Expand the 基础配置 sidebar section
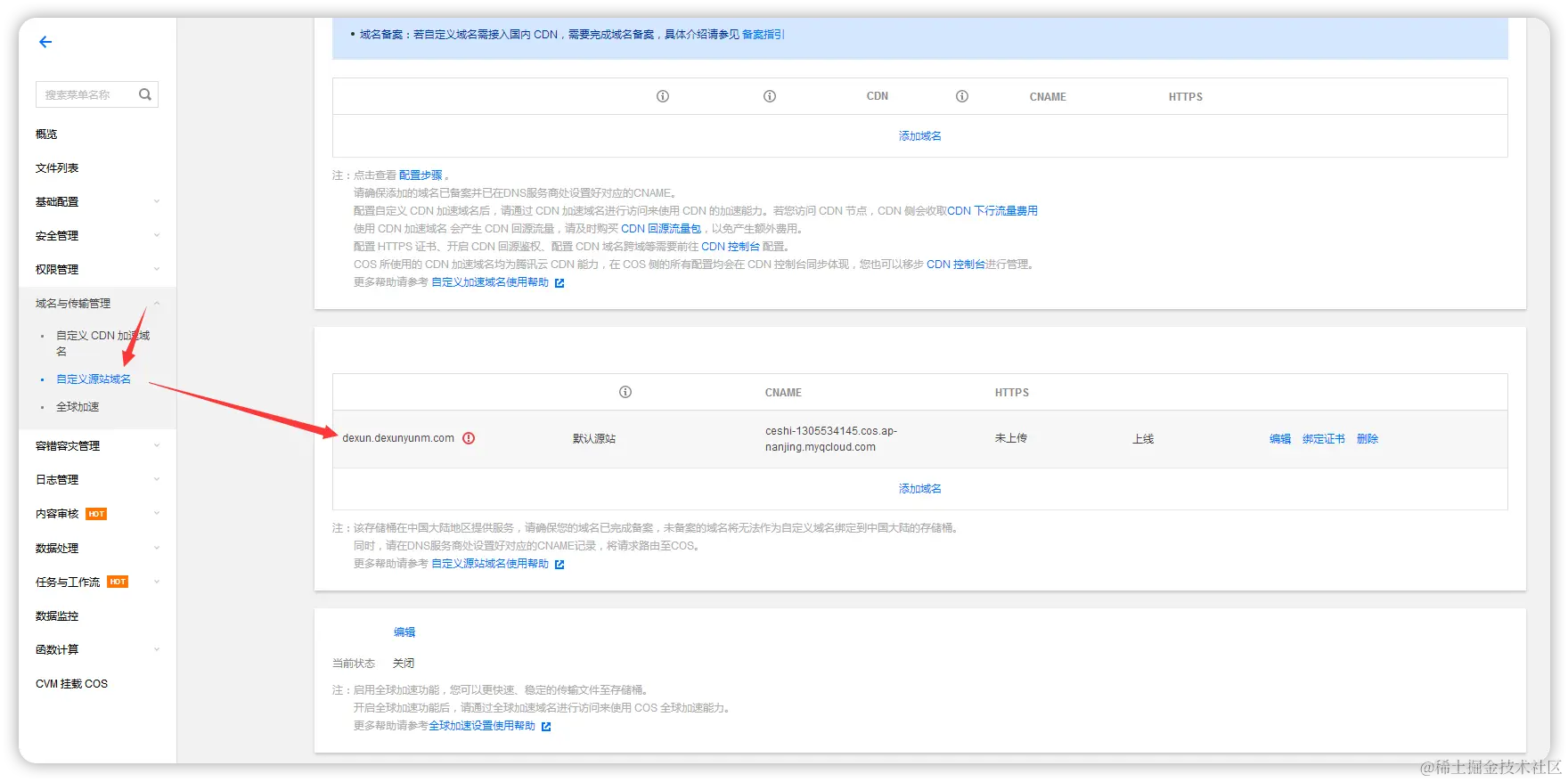Viewport: 1568px width, 782px height. click(x=157, y=202)
